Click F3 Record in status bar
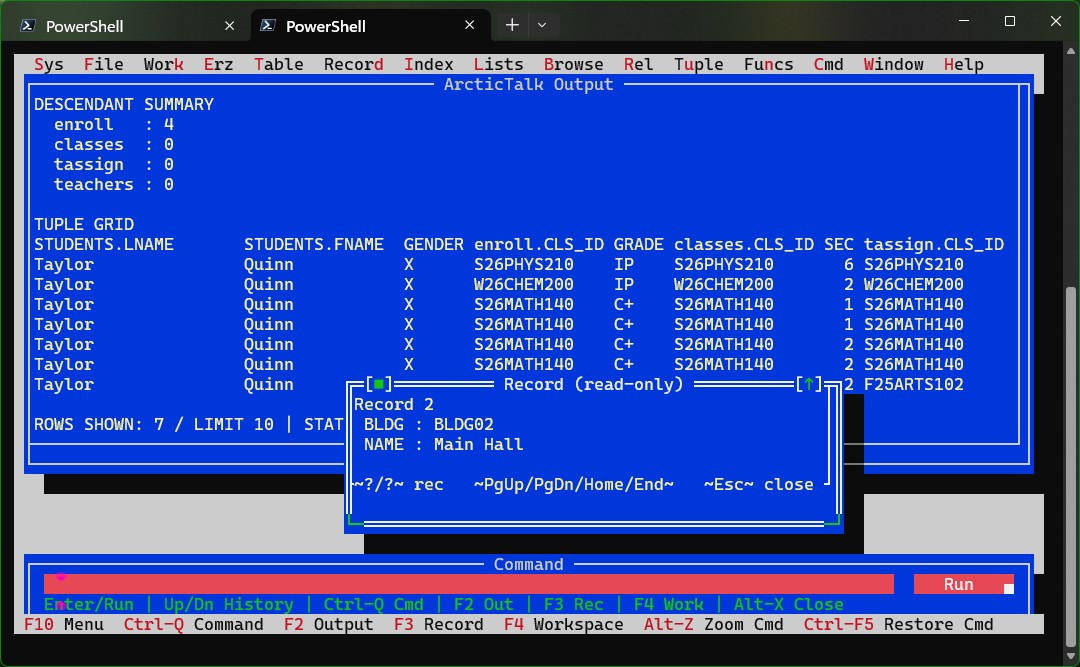Image resolution: width=1080 pixels, height=667 pixels. click(439, 624)
